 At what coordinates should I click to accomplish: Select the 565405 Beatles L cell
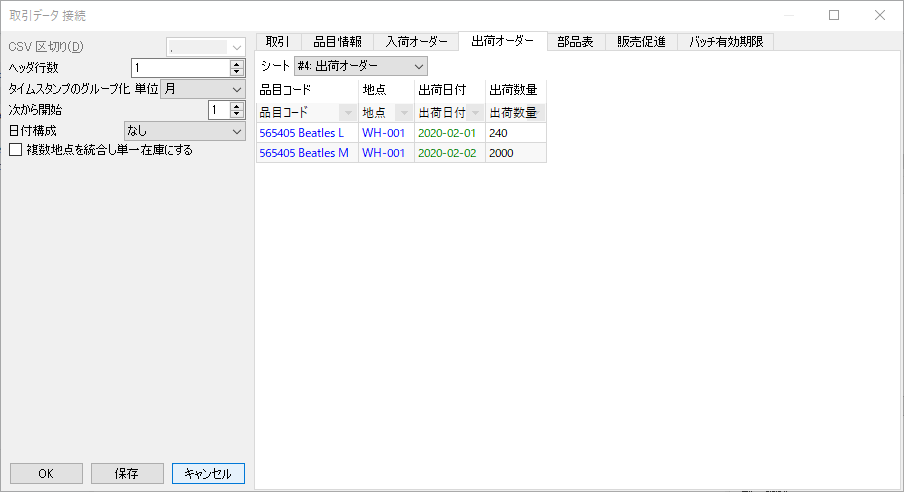pyautogui.click(x=301, y=133)
